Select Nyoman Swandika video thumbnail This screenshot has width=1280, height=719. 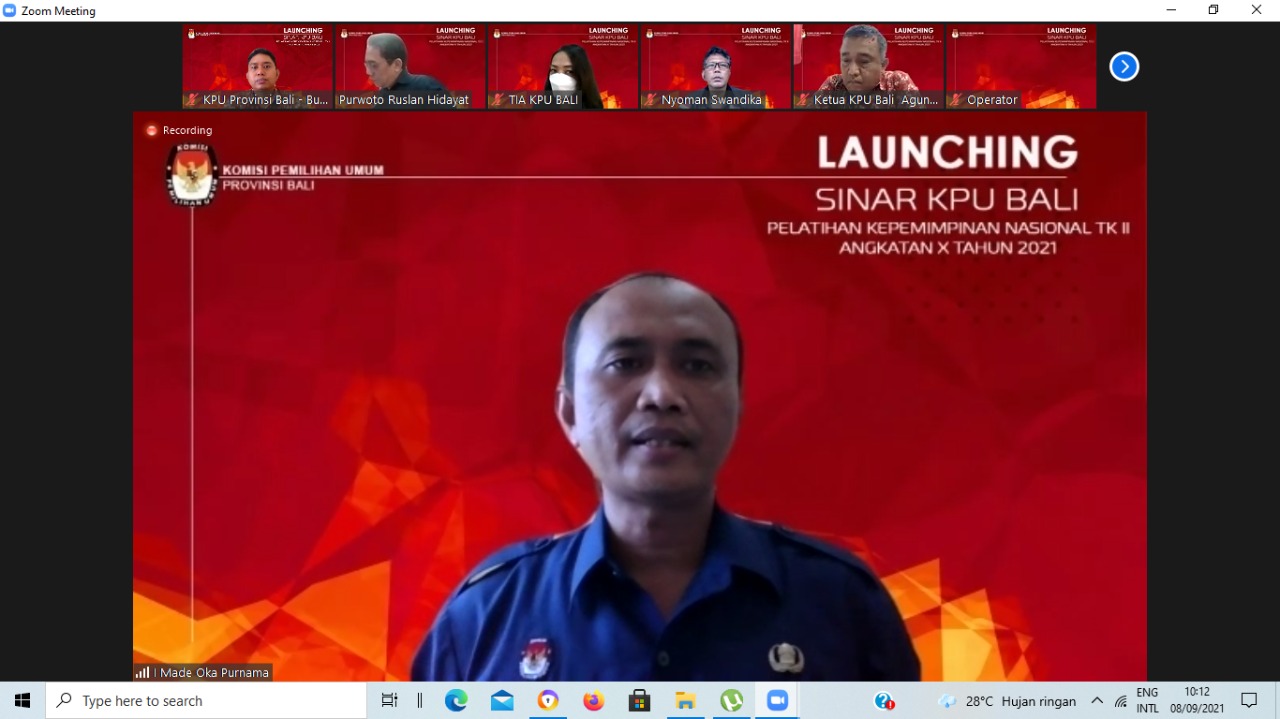point(716,66)
